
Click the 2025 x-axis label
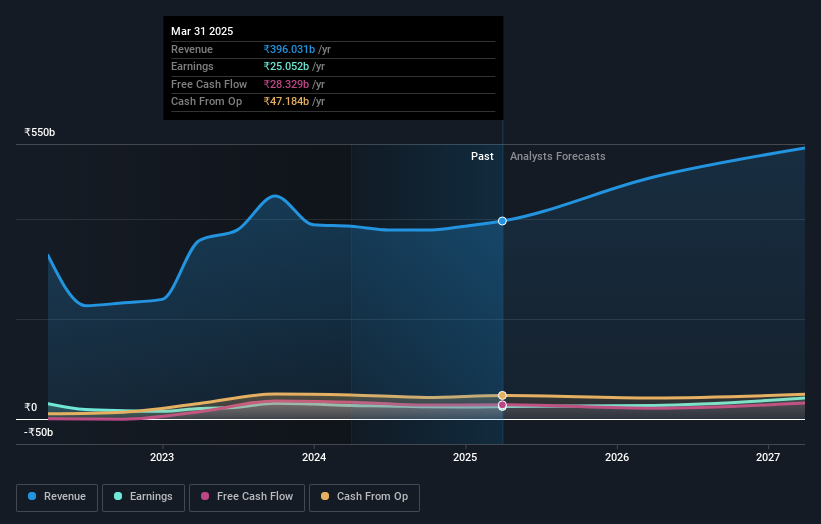point(465,457)
